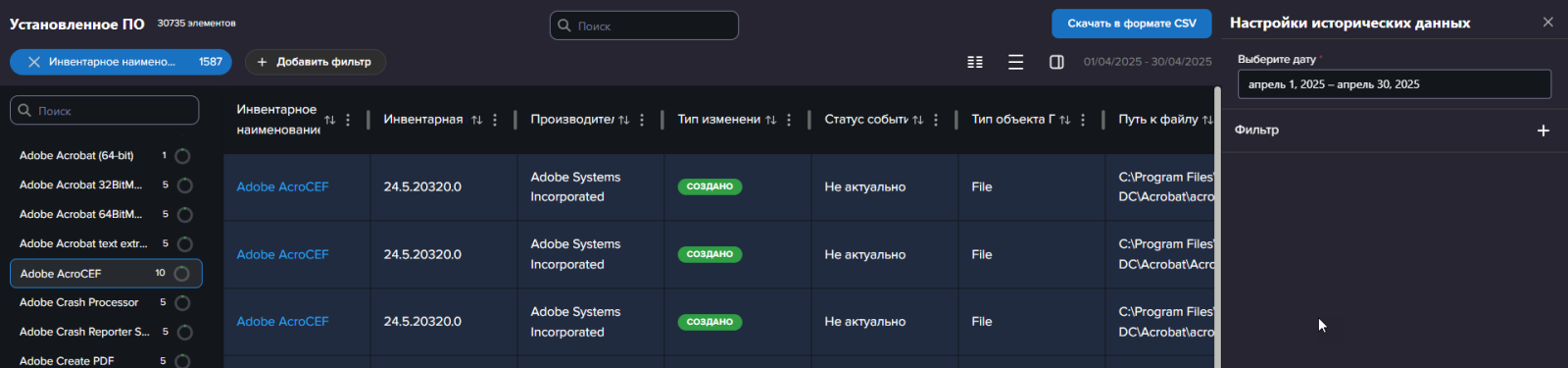Open Инвентарная column options menu
Screen dimensions: 1568x368
click(495, 120)
